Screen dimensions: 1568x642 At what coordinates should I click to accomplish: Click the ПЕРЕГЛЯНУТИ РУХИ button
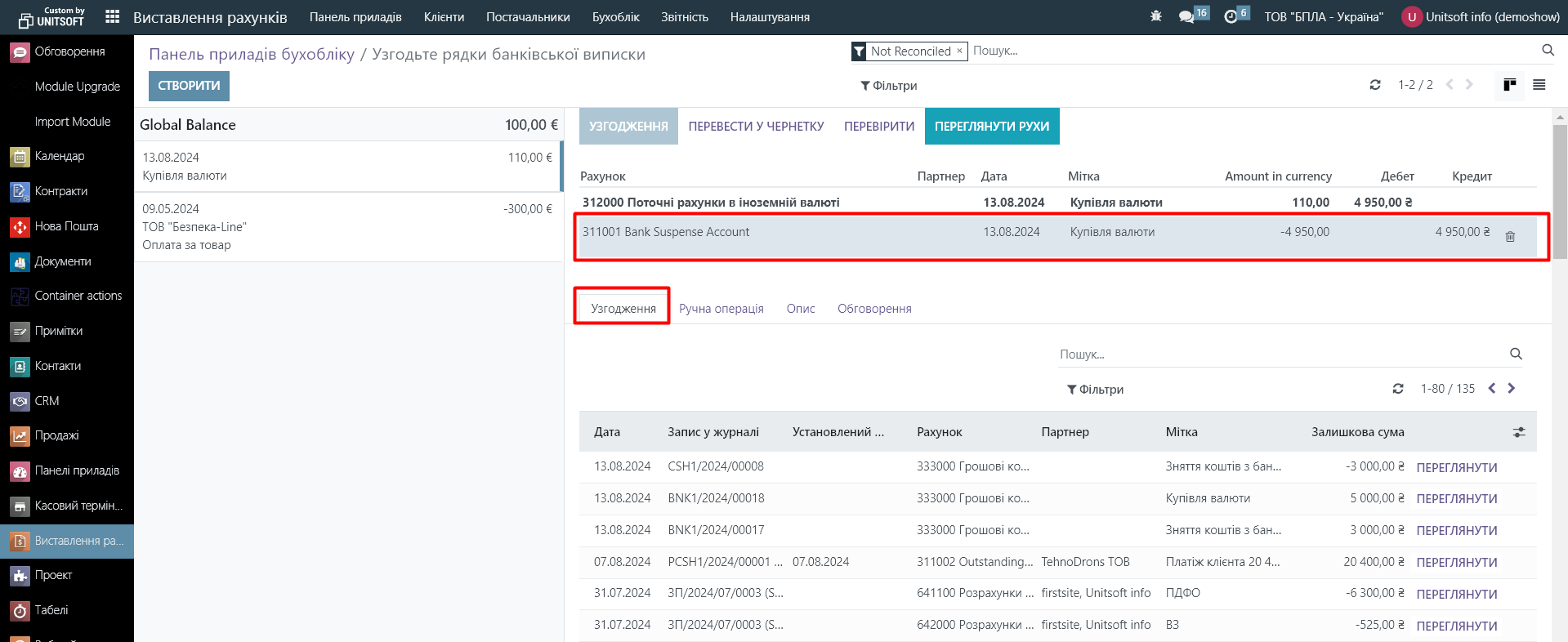991,127
